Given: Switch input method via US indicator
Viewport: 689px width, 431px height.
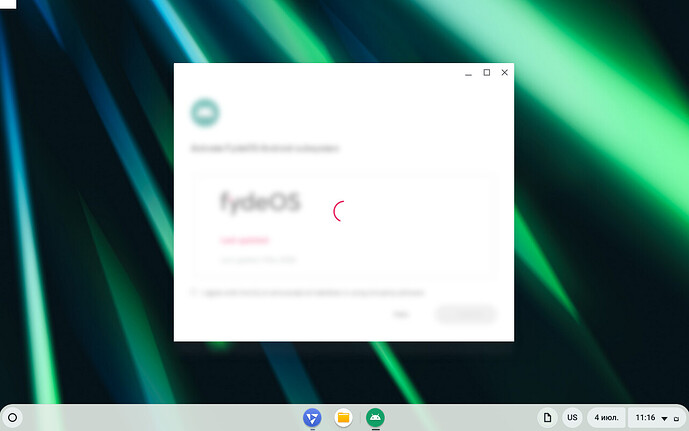Looking at the screenshot, I should [x=572, y=417].
